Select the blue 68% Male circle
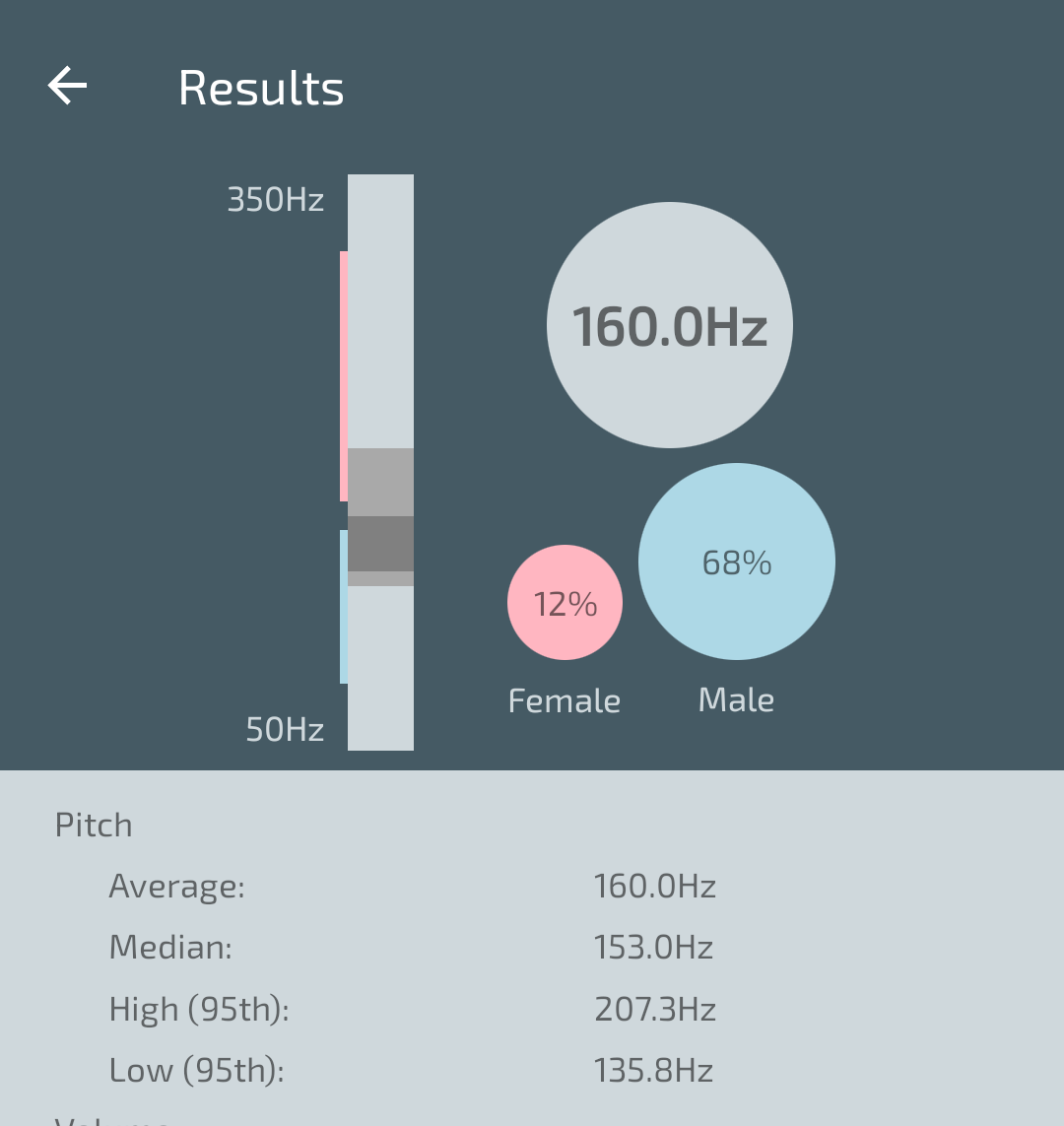The height and width of the screenshot is (1126, 1064). (737, 562)
